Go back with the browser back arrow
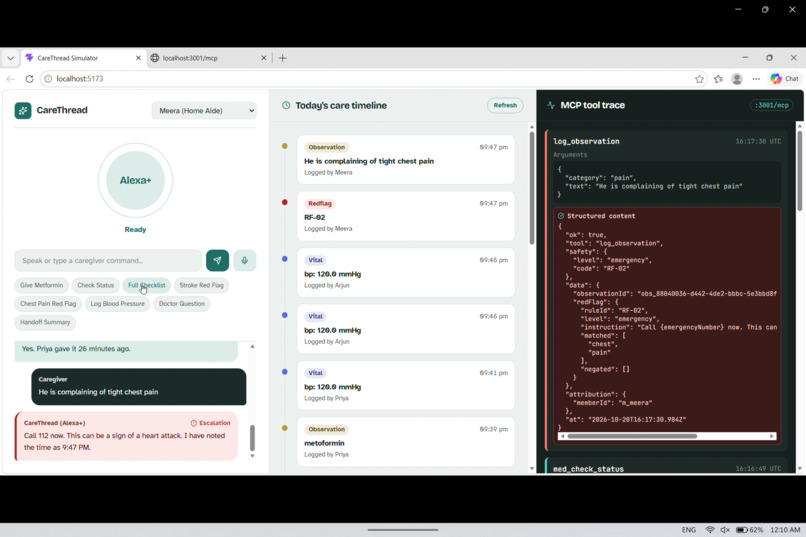This screenshot has height=537, width=806. click(11, 79)
